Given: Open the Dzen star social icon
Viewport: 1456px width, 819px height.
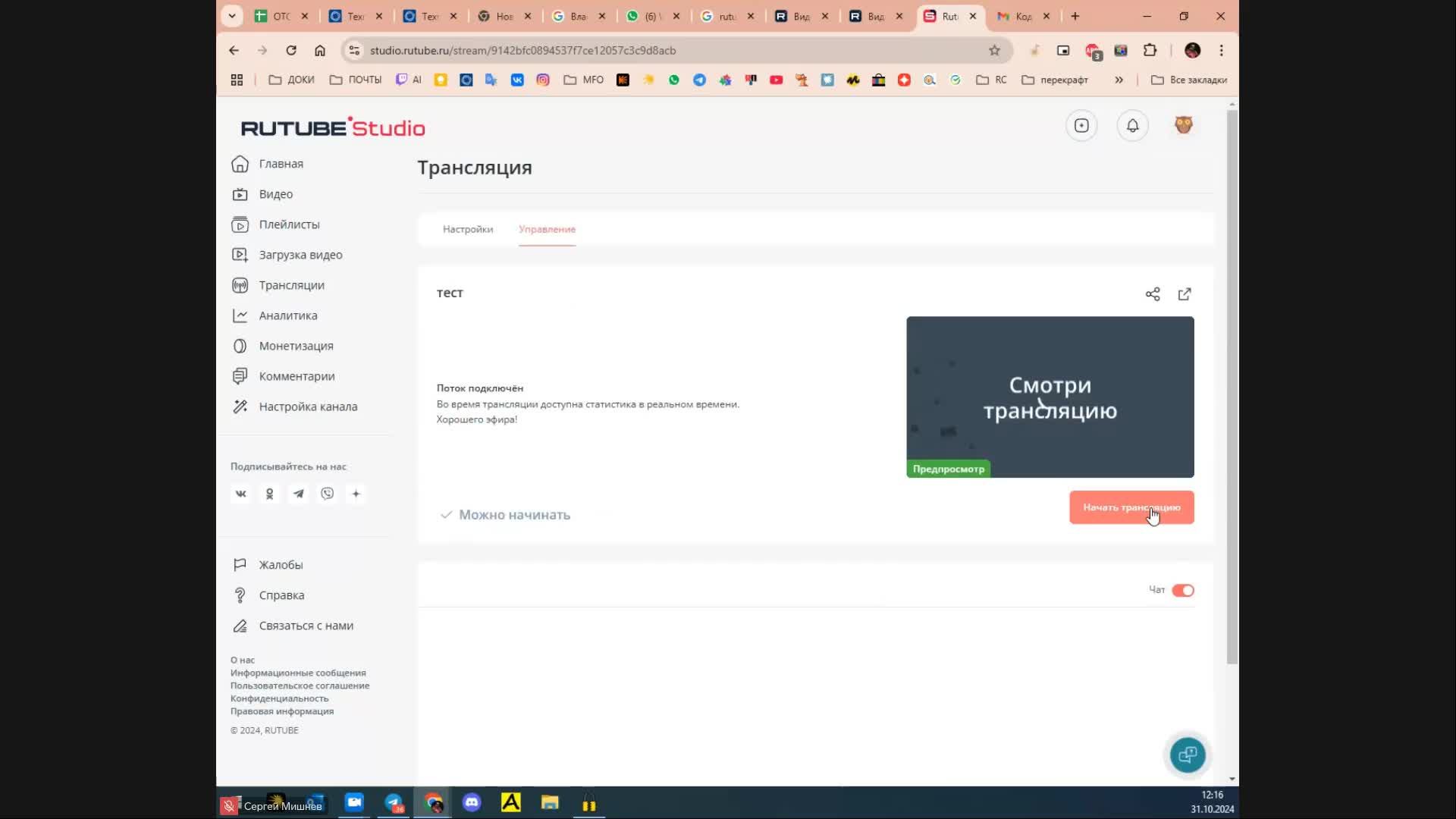Looking at the screenshot, I should tap(356, 494).
